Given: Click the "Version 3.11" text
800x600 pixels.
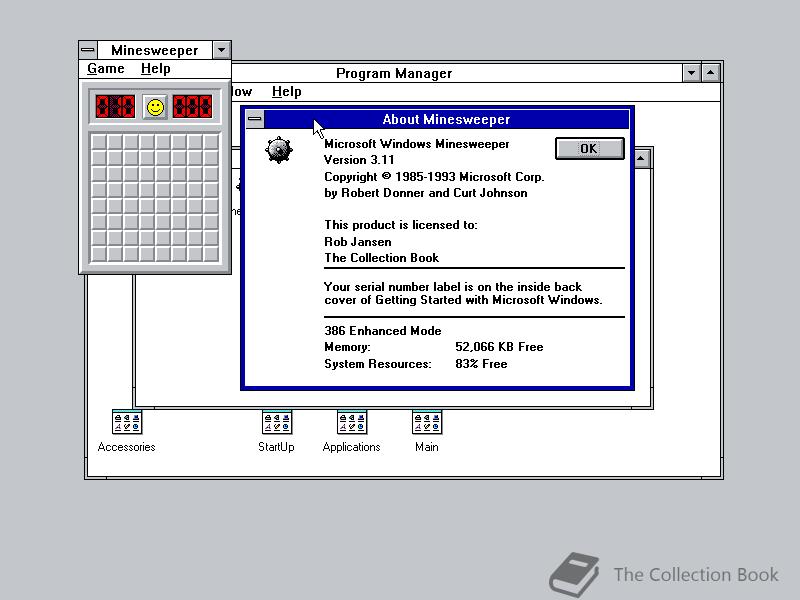Looking at the screenshot, I should pyautogui.click(x=359, y=160).
